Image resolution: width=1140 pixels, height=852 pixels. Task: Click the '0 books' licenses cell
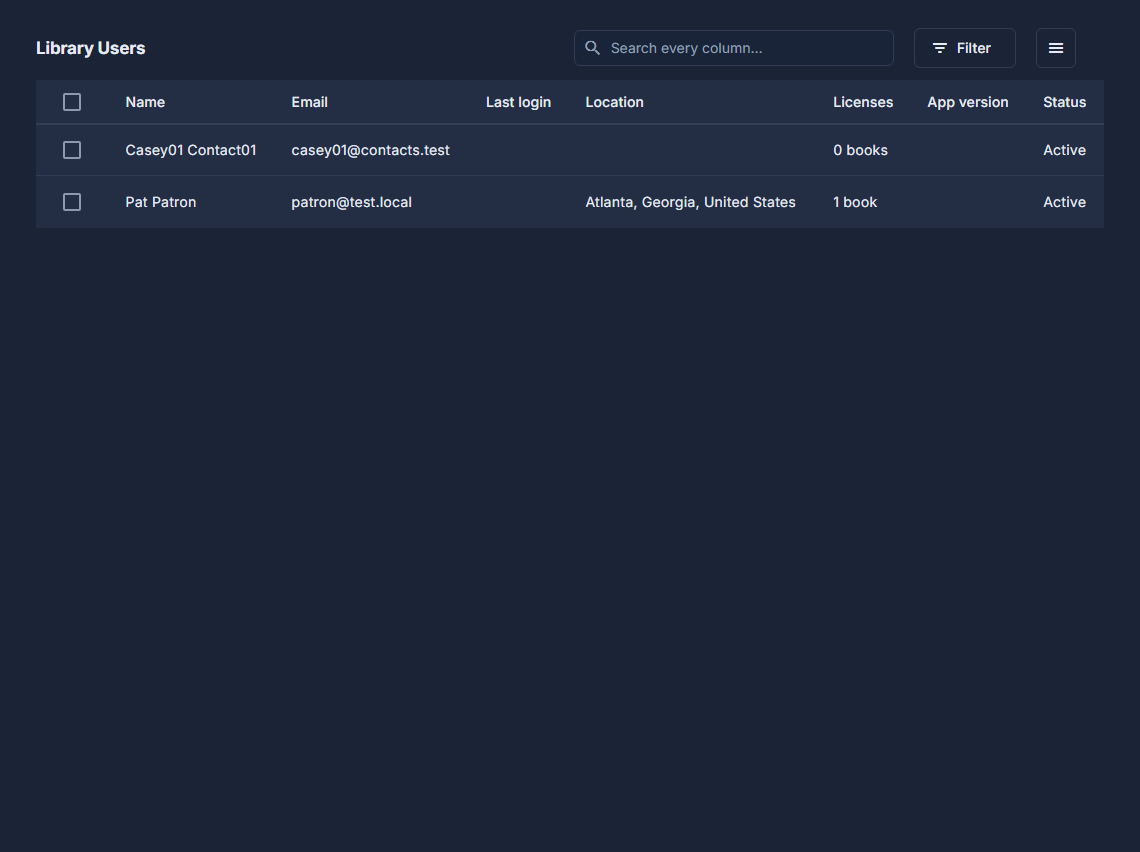[x=860, y=150]
